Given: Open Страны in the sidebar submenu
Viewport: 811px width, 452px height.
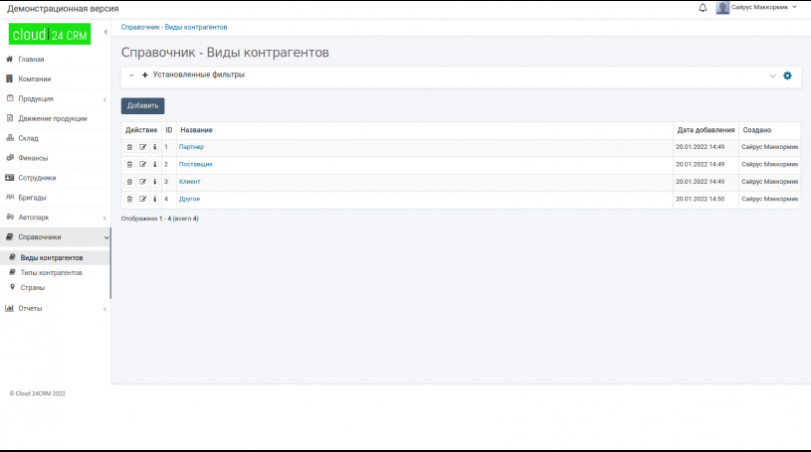Looking at the screenshot, I should (32, 287).
